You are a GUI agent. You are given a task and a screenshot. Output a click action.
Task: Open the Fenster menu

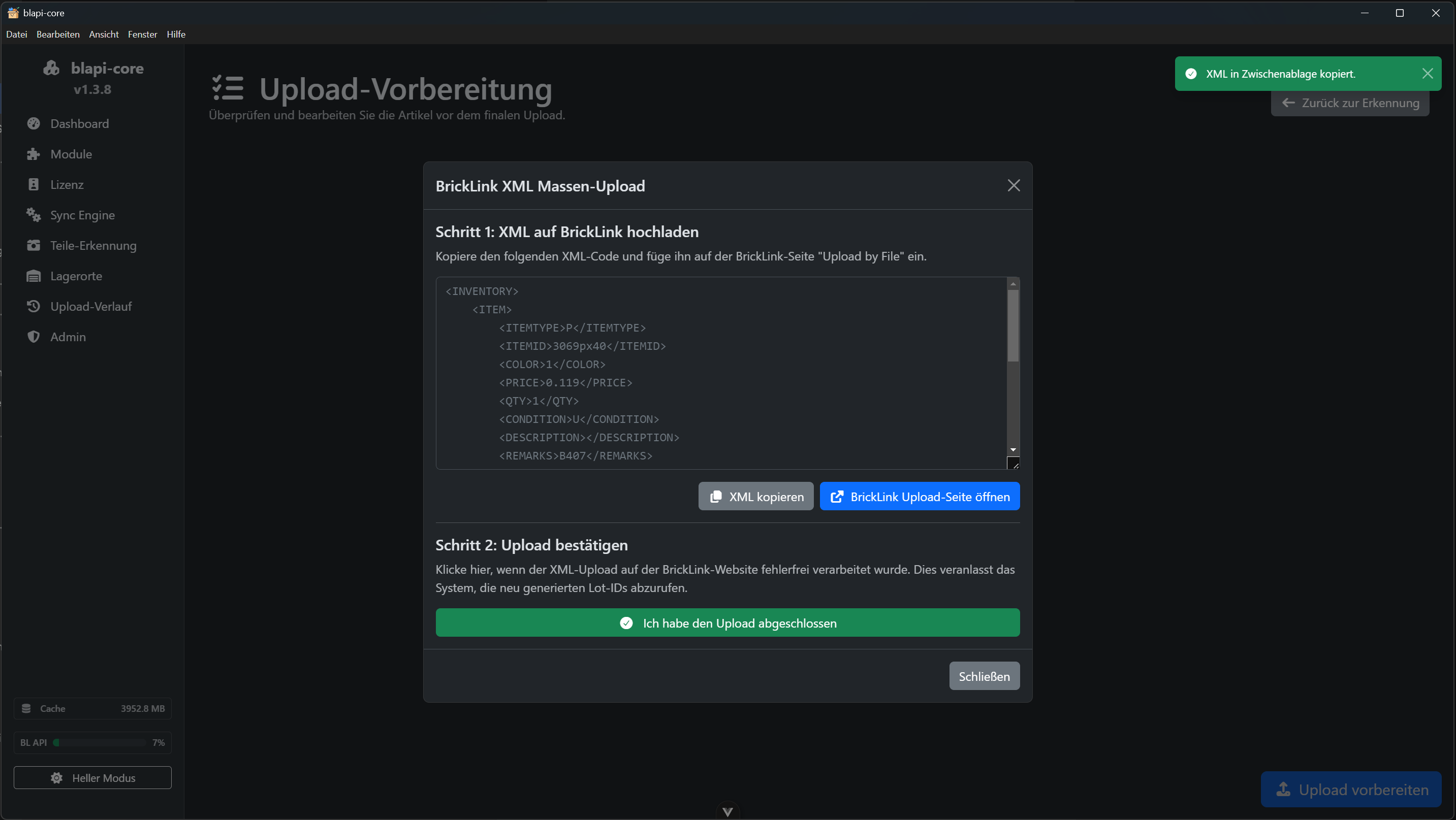click(142, 35)
